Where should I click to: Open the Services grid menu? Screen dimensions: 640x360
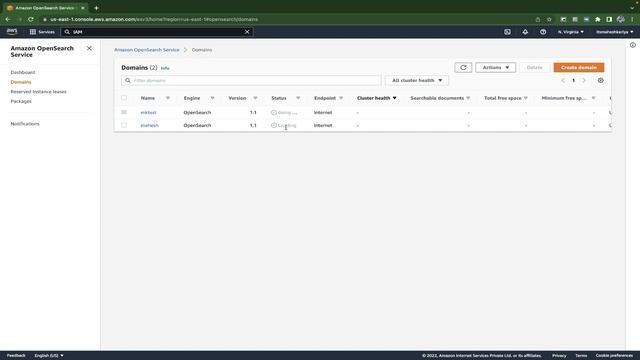pos(42,32)
